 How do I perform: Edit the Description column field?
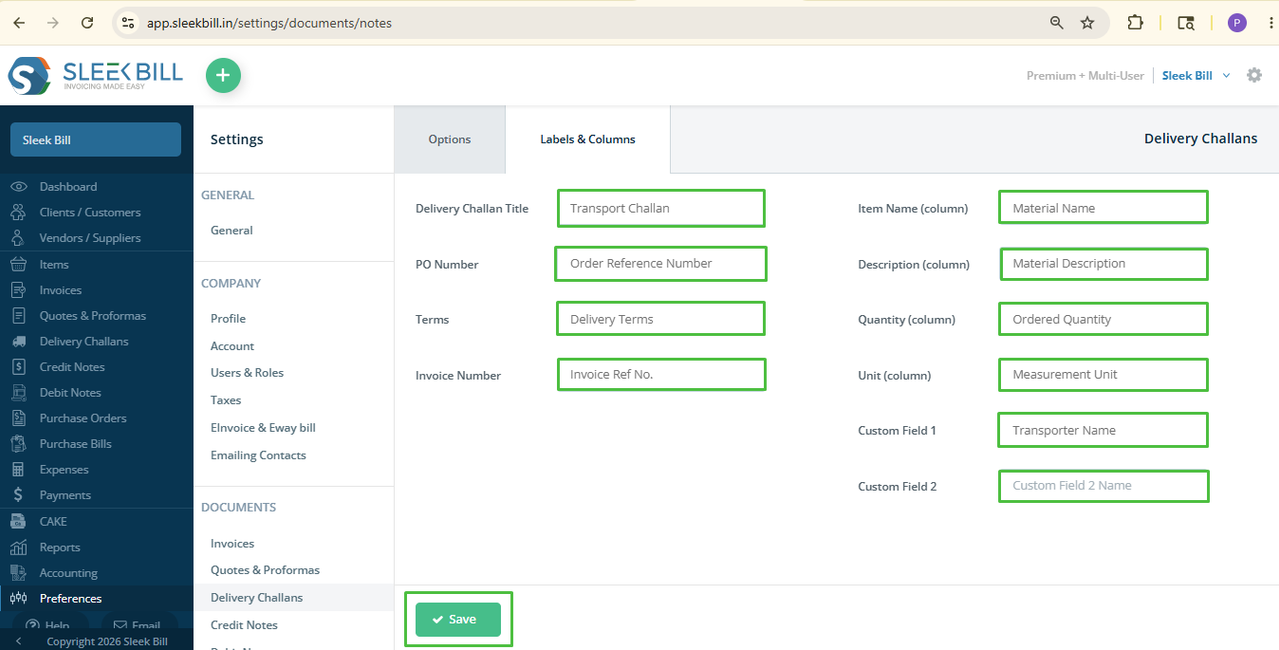click(x=1104, y=263)
